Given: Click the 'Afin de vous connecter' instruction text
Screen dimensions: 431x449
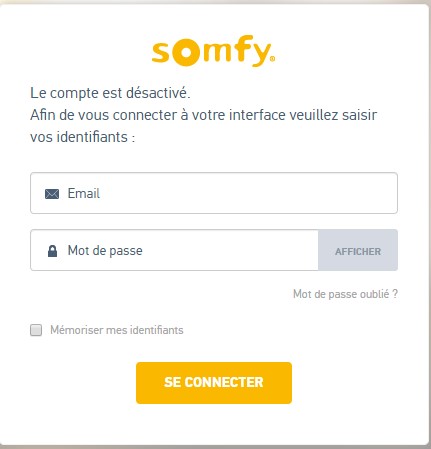Looking at the screenshot, I should click(204, 115).
